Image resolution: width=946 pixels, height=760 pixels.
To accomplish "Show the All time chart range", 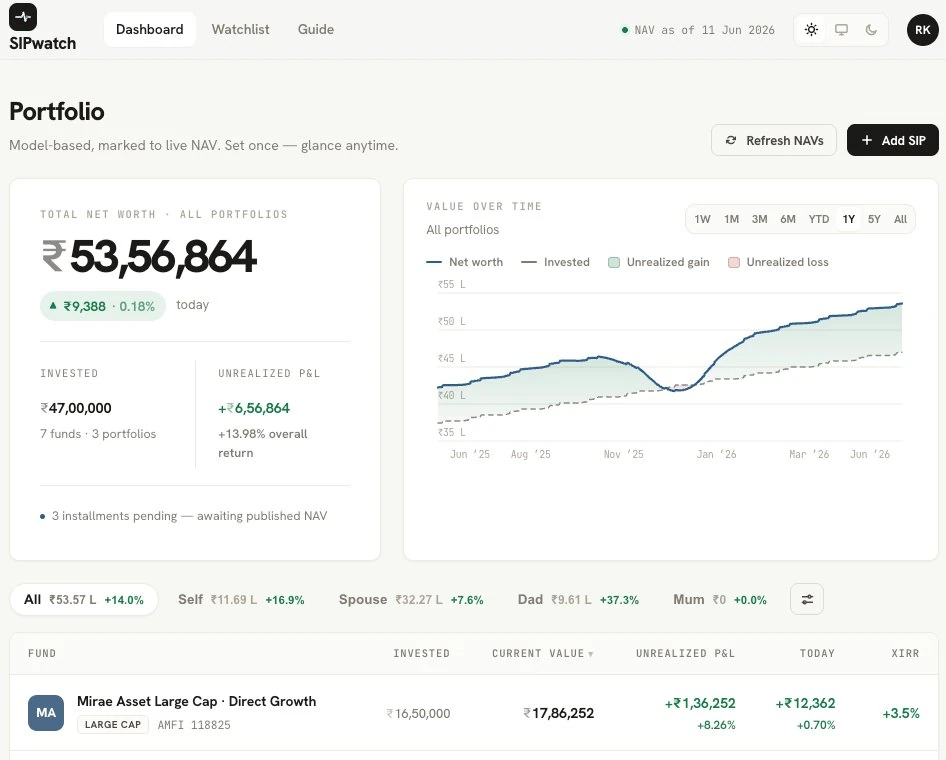I will click(x=900, y=219).
